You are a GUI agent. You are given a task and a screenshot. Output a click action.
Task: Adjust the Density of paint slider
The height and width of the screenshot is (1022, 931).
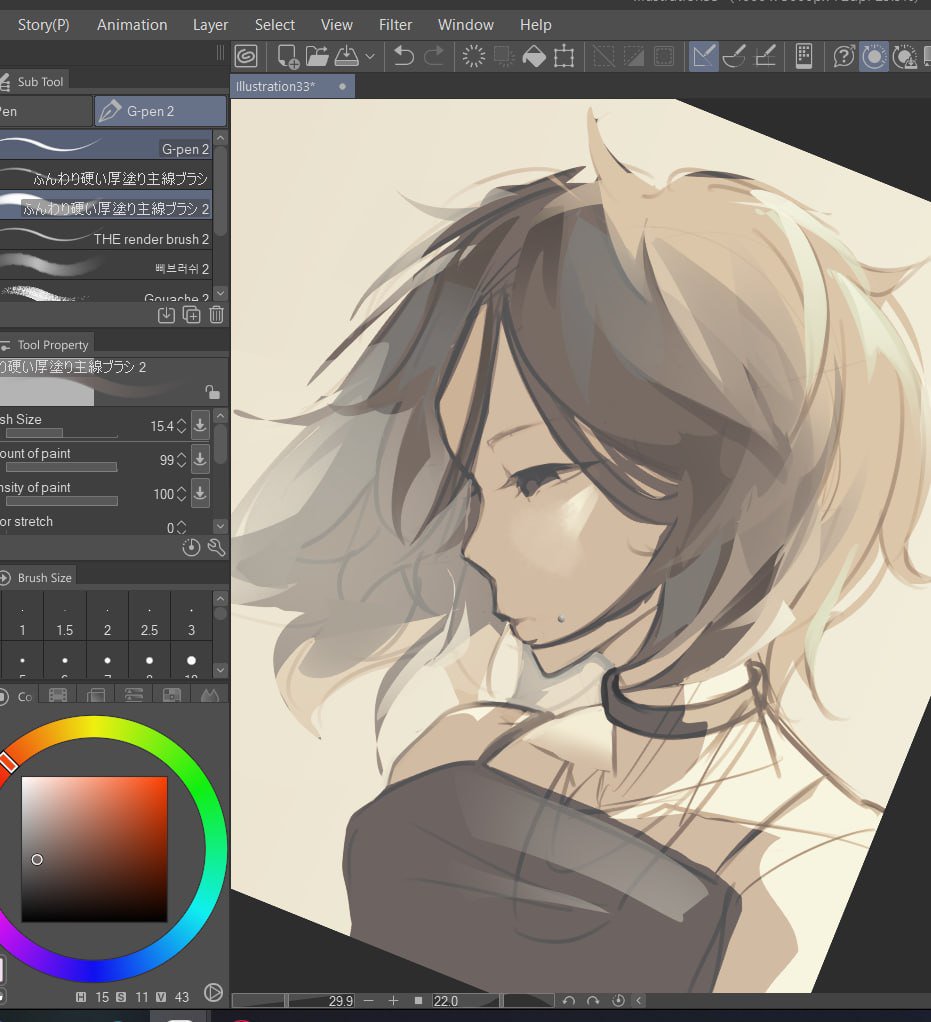tap(61, 501)
